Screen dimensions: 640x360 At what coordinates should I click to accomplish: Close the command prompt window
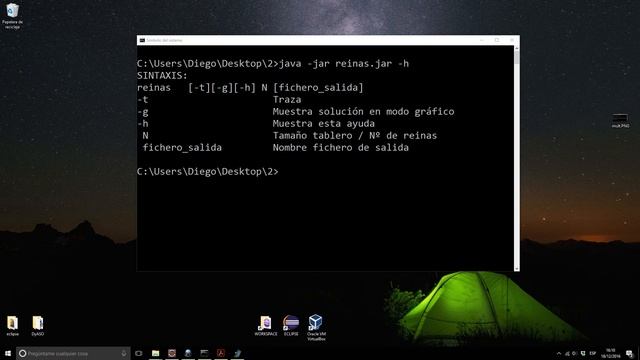[x=512, y=40]
